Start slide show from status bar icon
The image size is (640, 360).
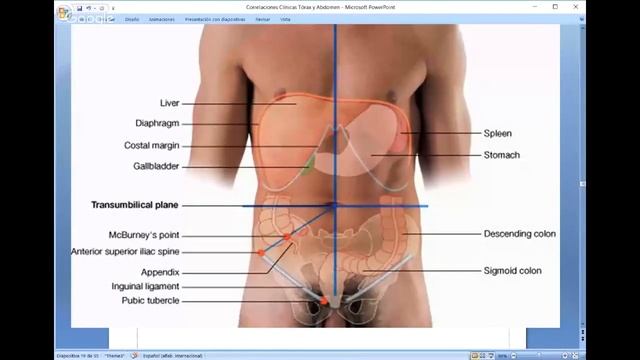[x=491, y=356]
